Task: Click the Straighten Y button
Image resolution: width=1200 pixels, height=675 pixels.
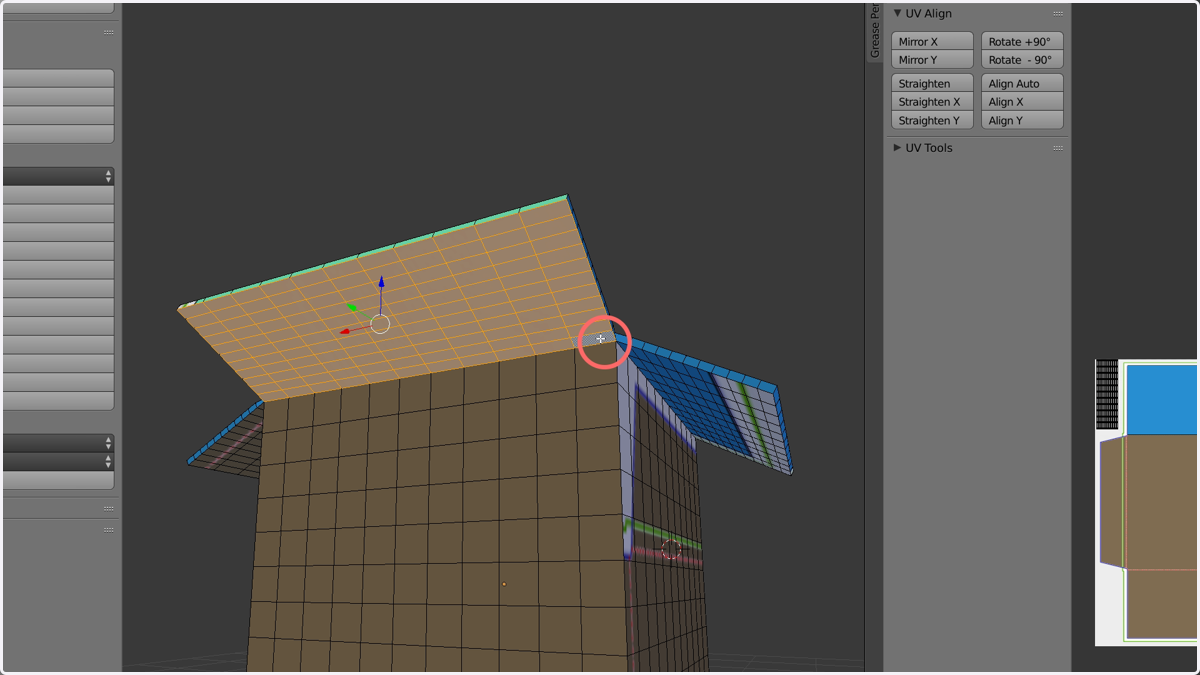Action: [932, 120]
